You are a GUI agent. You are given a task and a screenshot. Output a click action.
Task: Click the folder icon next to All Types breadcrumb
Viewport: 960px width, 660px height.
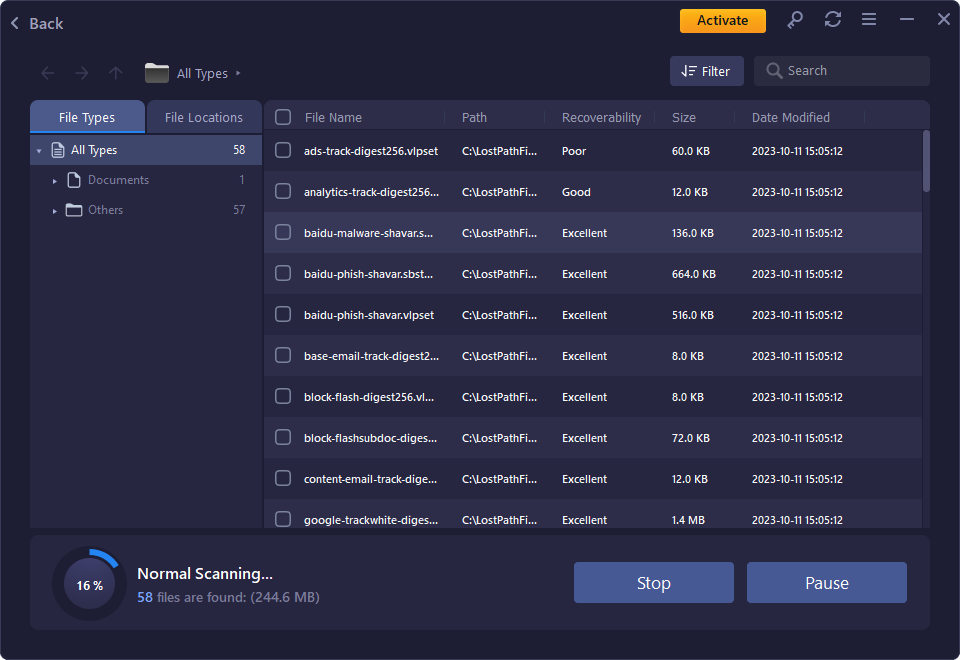pyautogui.click(x=157, y=72)
